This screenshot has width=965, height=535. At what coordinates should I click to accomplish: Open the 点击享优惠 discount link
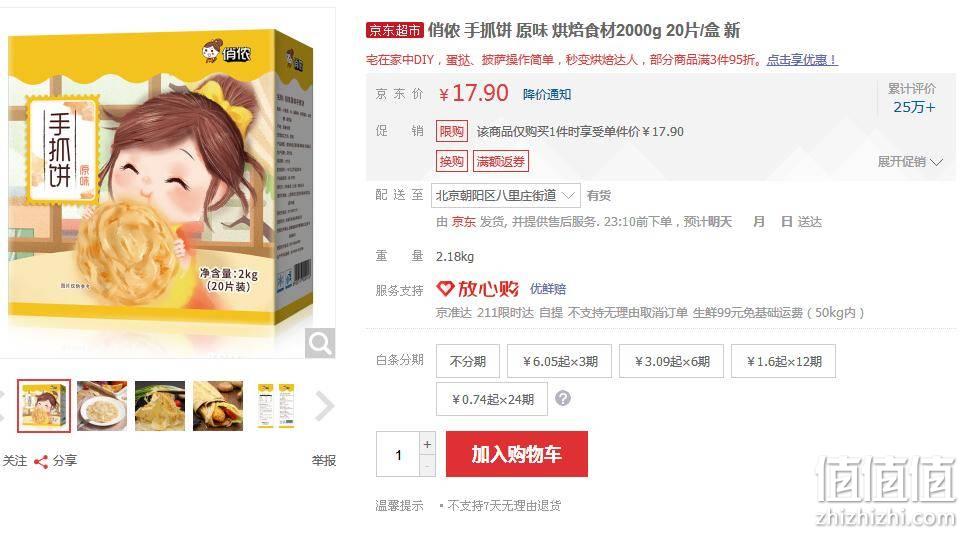pos(802,60)
